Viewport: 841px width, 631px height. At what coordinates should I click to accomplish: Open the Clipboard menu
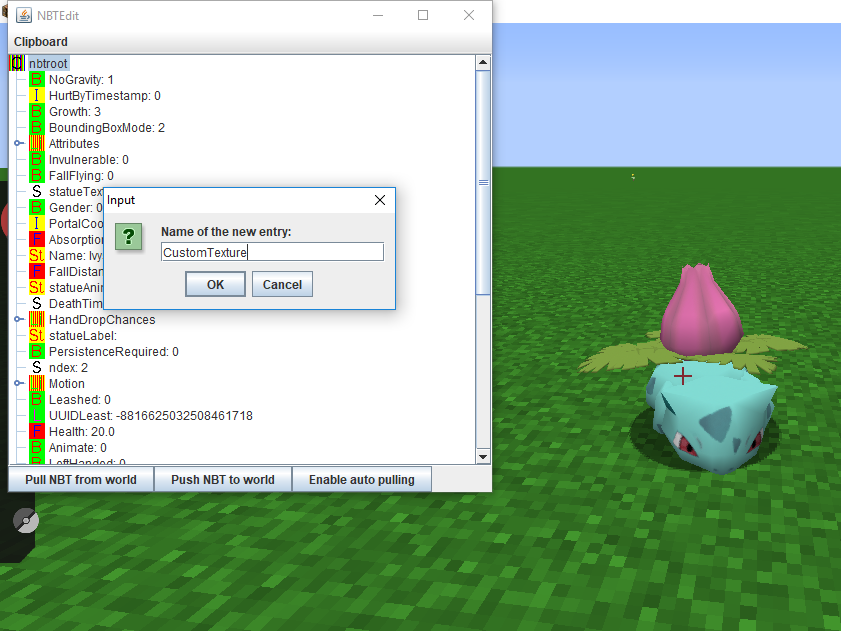click(x=41, y=42)
